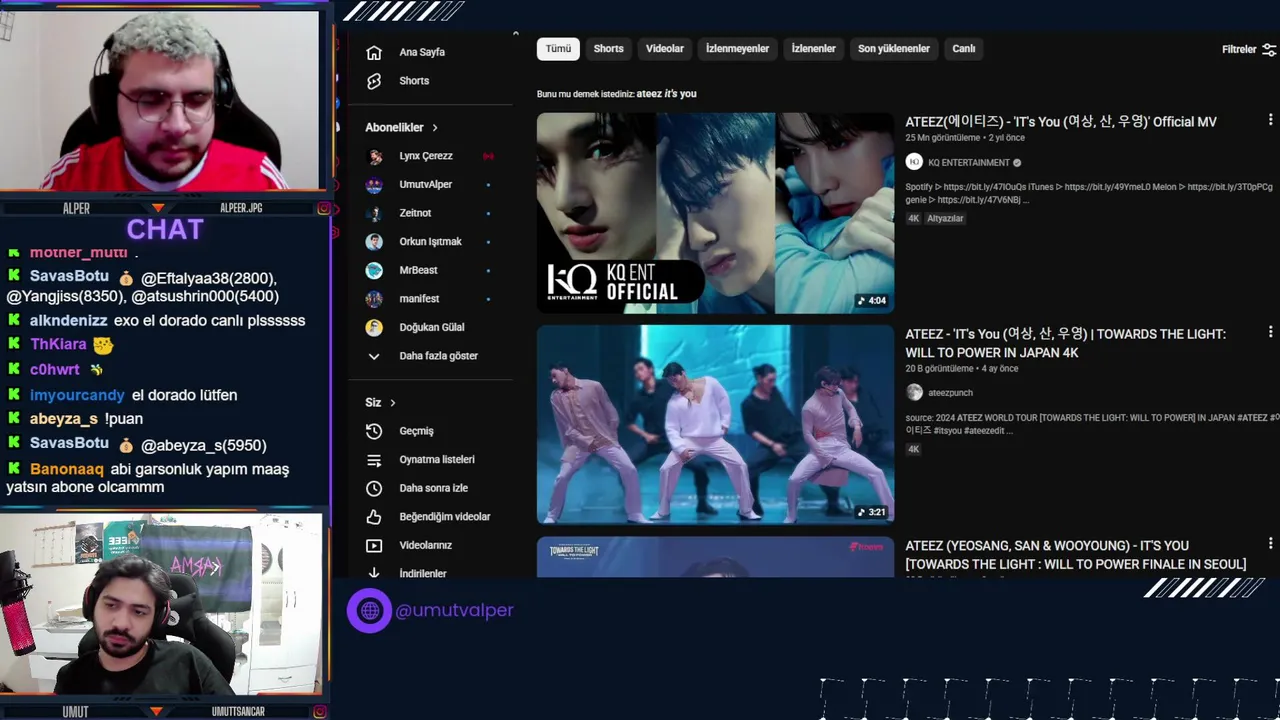This screenshot has width=1280, height=720.
Task: Click the Beğendiğim videolar thumbs-up icon
Action: (x=374, y=517)
